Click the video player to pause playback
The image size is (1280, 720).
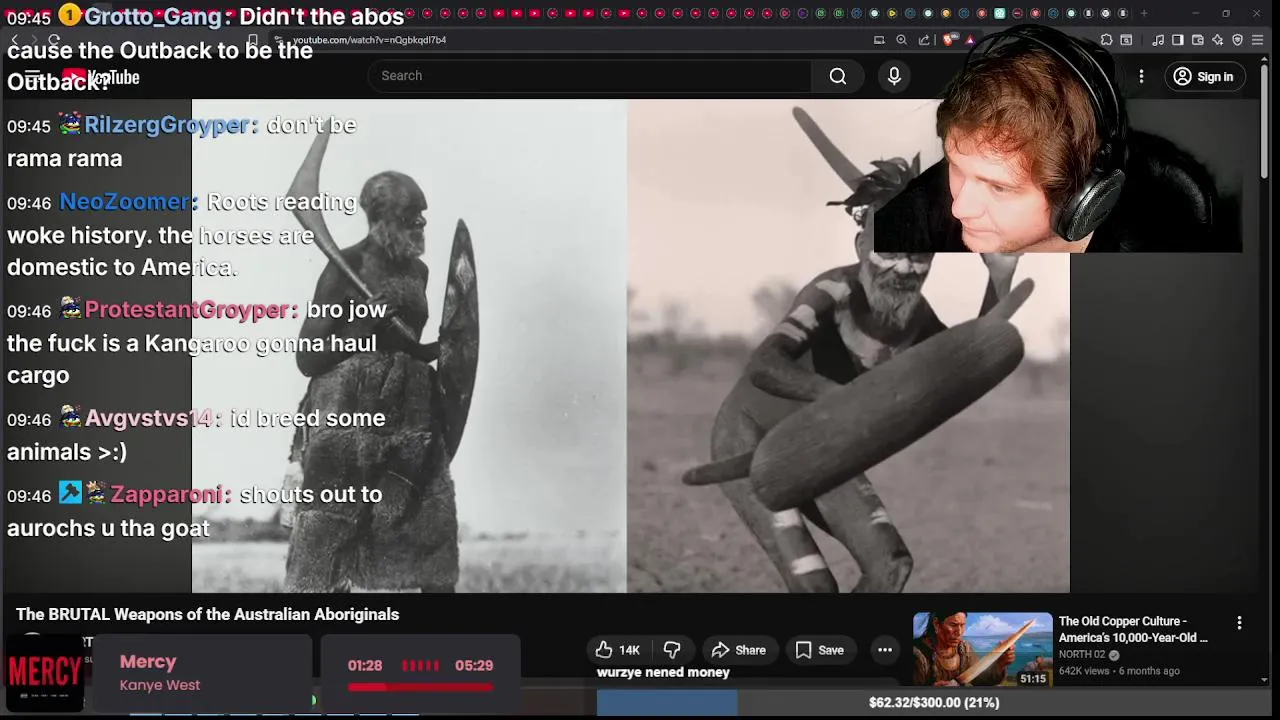630,345
